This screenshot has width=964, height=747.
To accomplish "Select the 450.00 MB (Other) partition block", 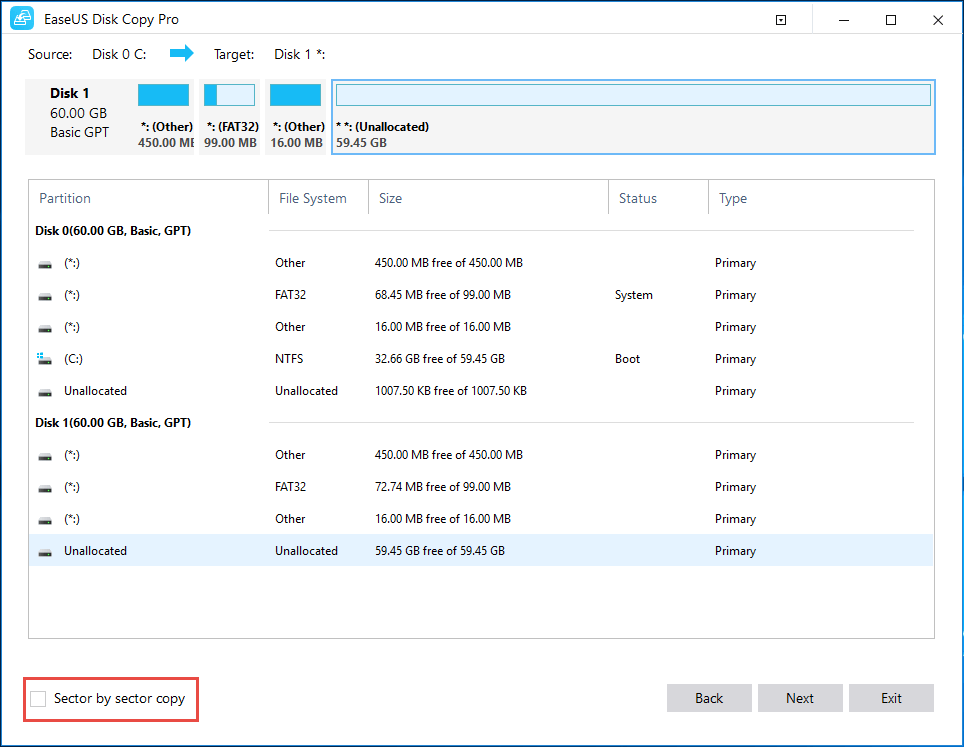I will (164, 116).
